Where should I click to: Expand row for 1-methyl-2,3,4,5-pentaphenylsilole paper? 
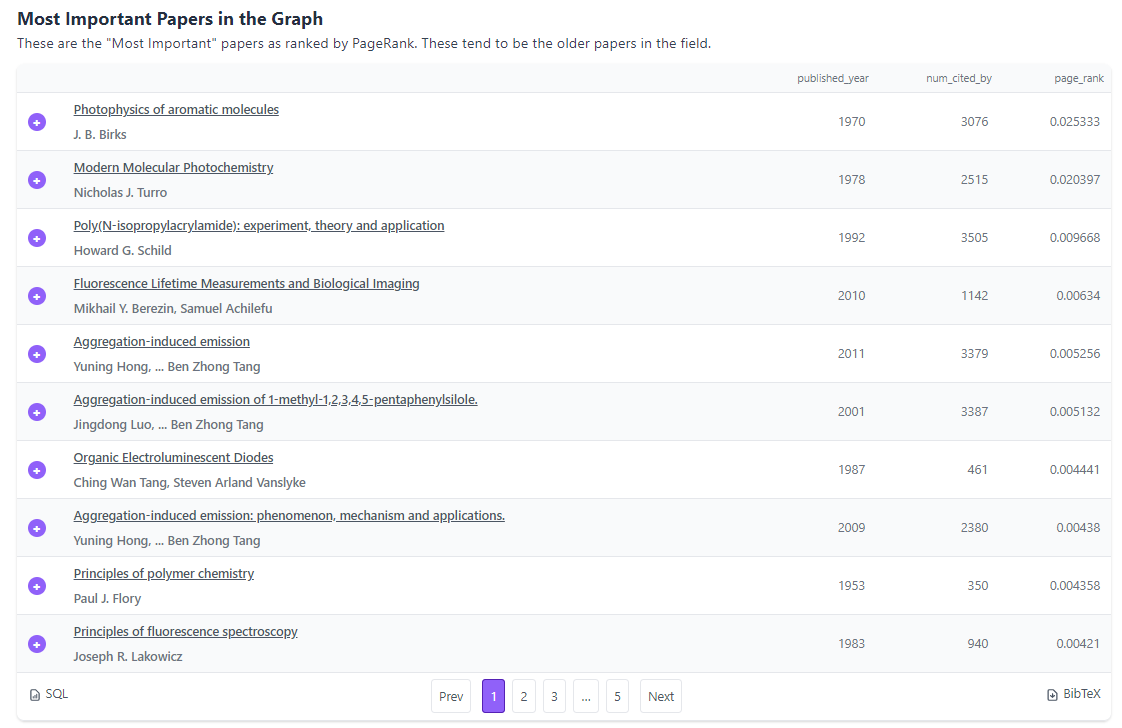[37, 412]
